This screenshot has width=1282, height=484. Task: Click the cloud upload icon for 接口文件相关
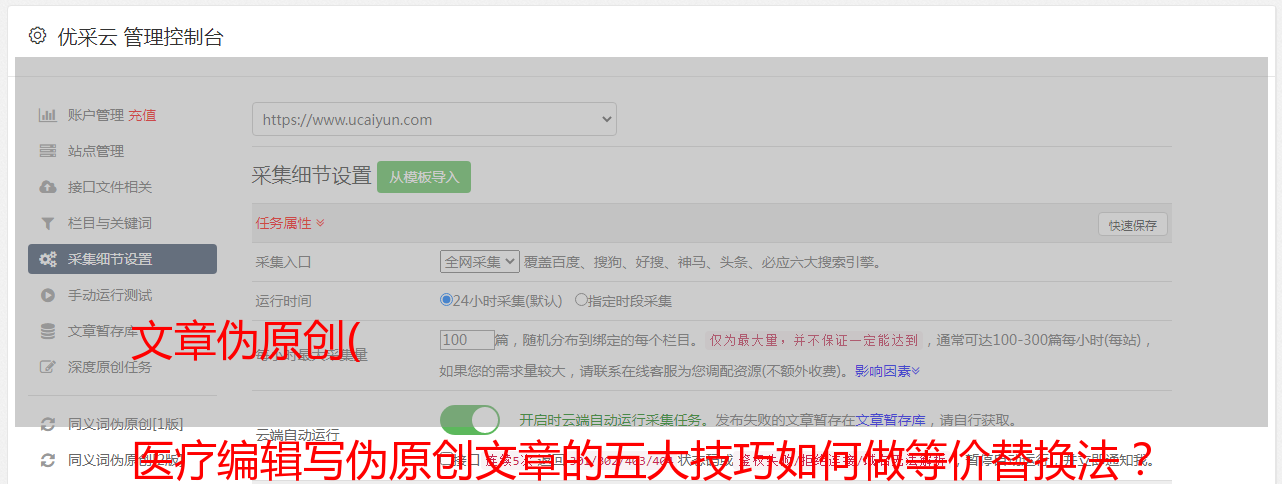click(47, 187)
